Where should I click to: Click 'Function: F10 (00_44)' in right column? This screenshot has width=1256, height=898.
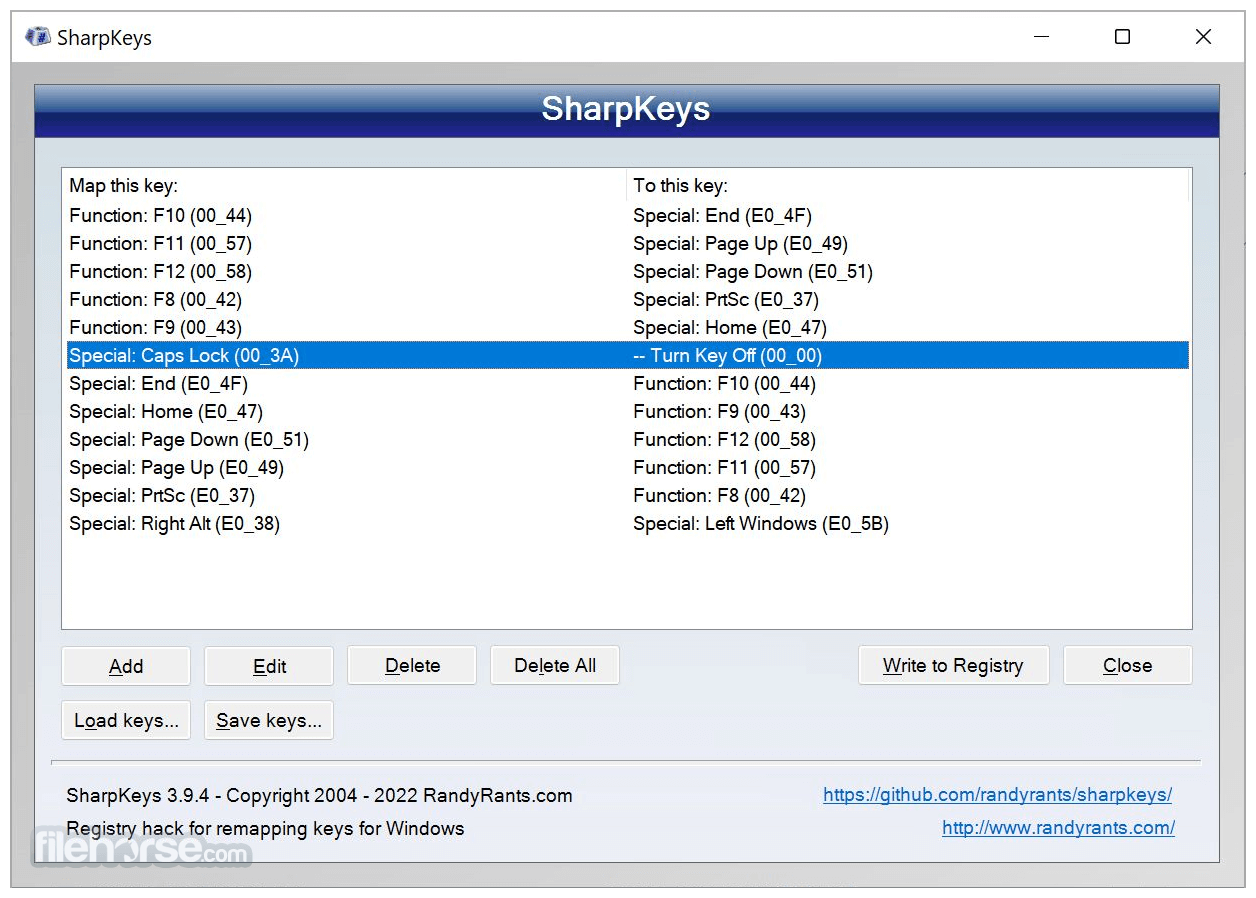(725, 383)
